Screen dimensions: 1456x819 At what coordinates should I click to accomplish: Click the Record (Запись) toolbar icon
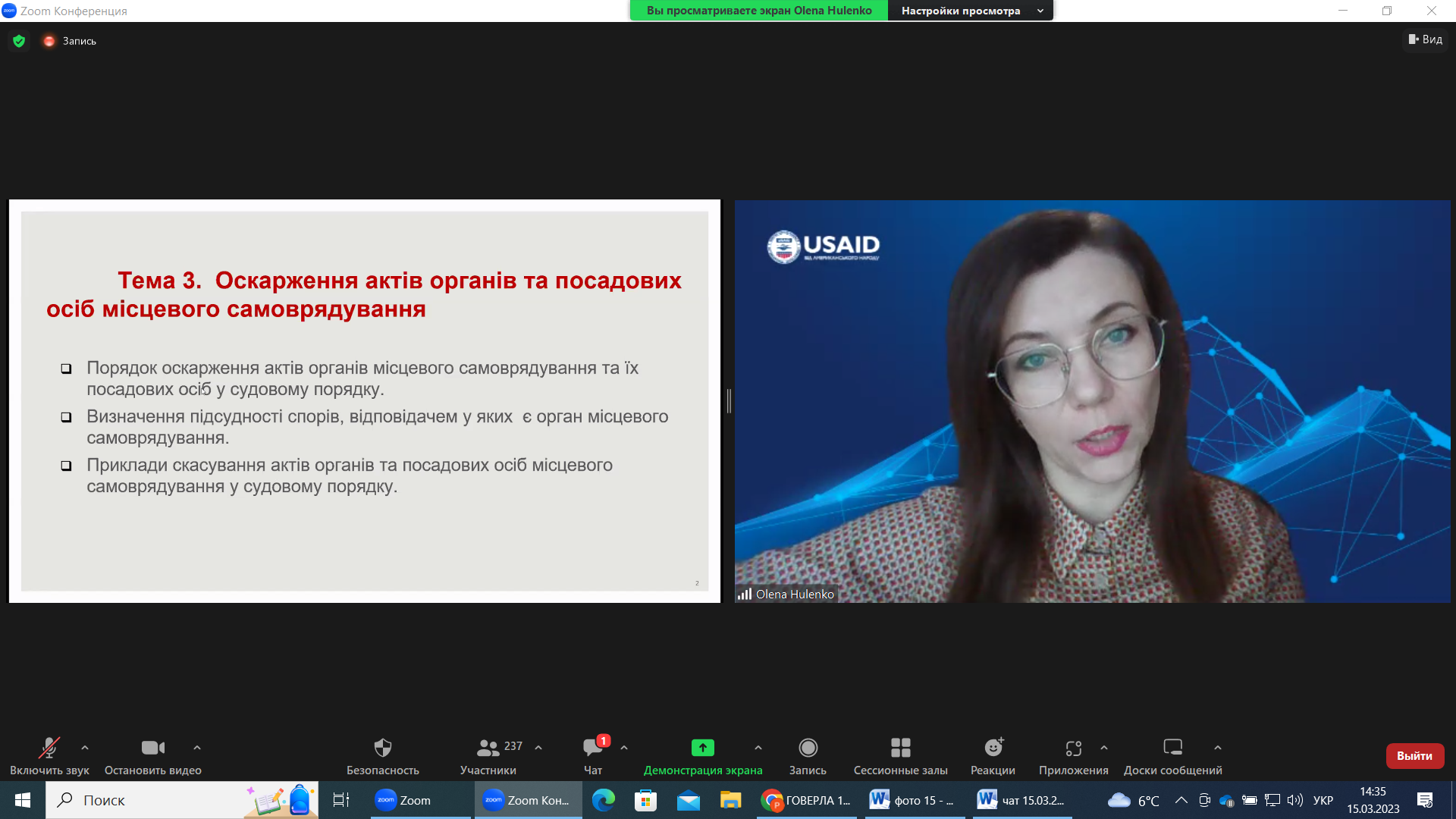(x=808, y=748)
